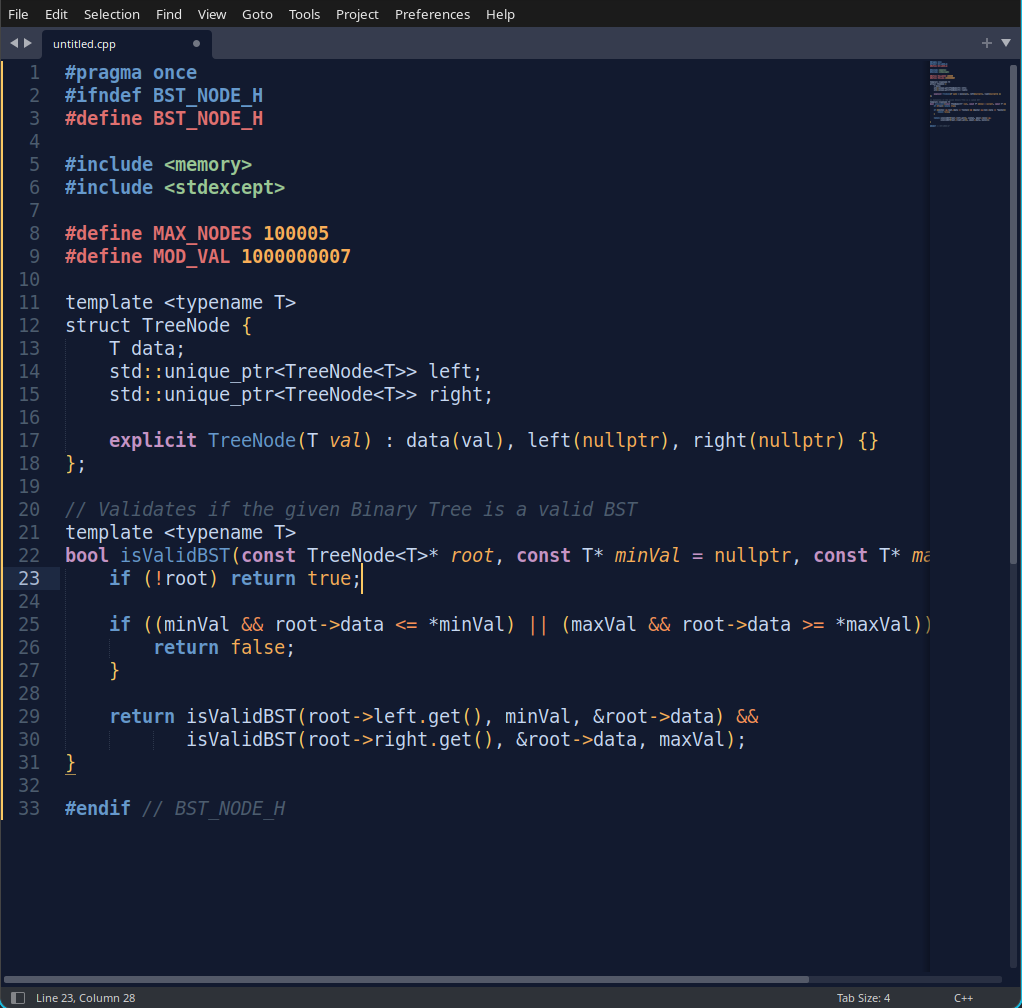Viewport: 1022px width, 1008px height.
Task: Click the value 100005 in MAX_NODES define
Action: (x=296, y=233)
